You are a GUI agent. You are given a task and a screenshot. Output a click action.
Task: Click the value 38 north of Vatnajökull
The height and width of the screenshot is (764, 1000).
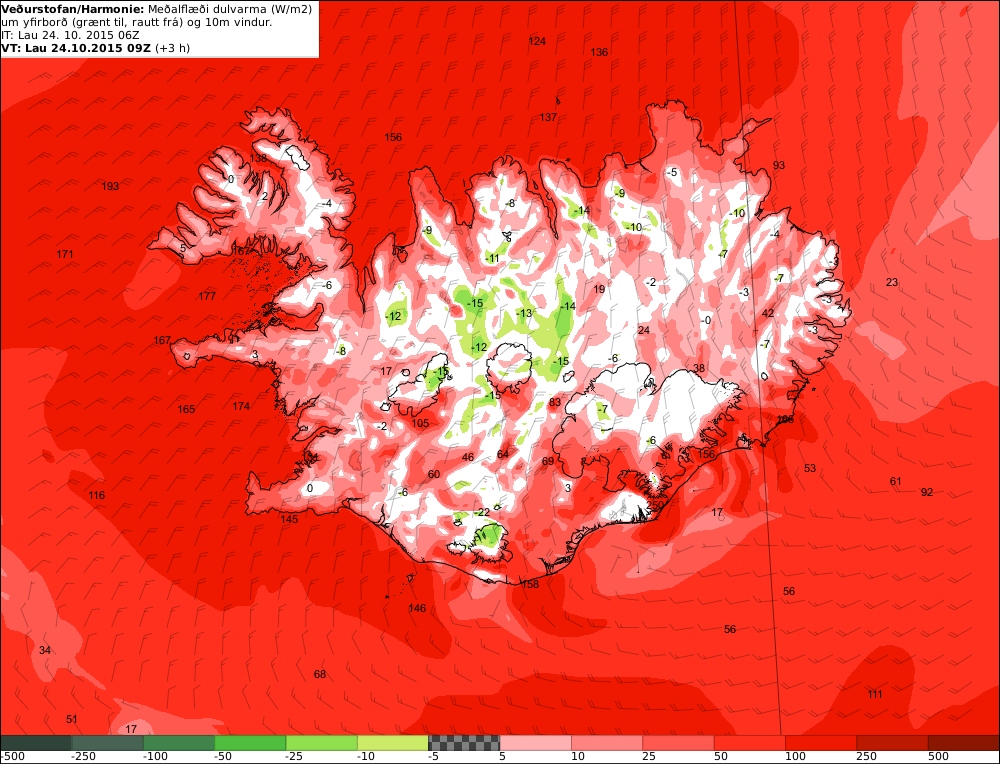point(700,369)
